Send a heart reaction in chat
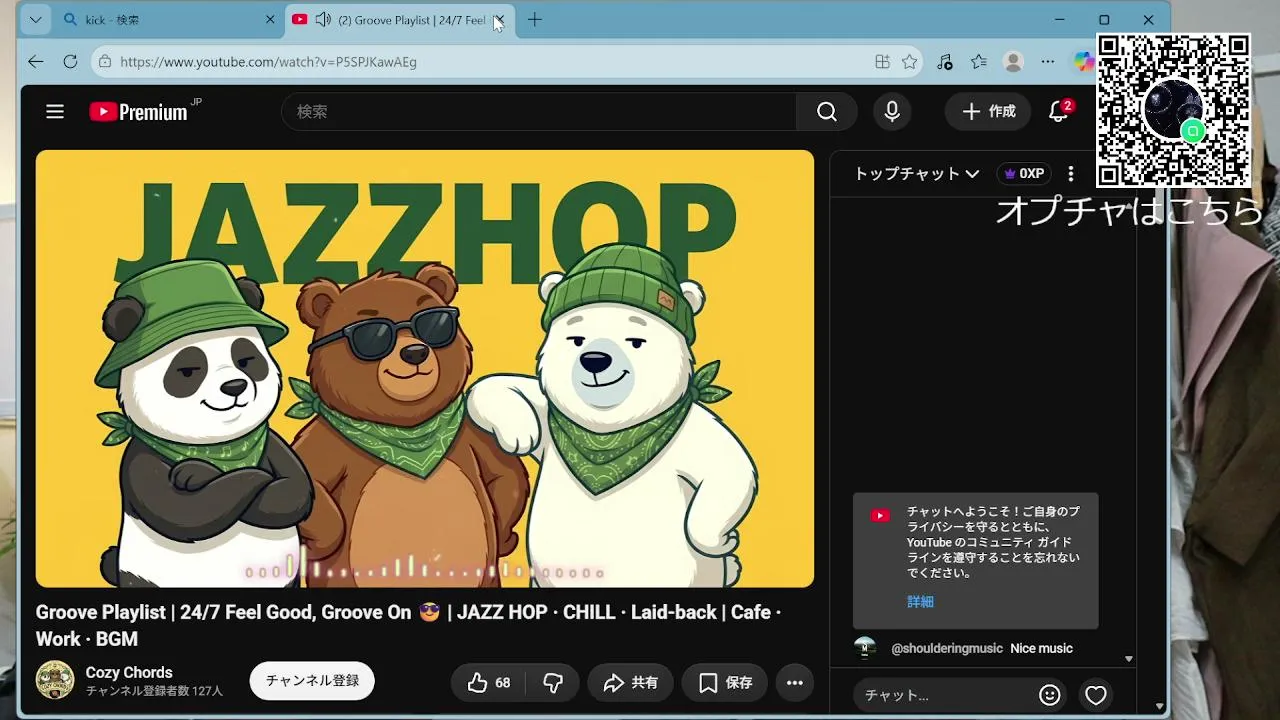1280x720 pixels. point(1096,695)
